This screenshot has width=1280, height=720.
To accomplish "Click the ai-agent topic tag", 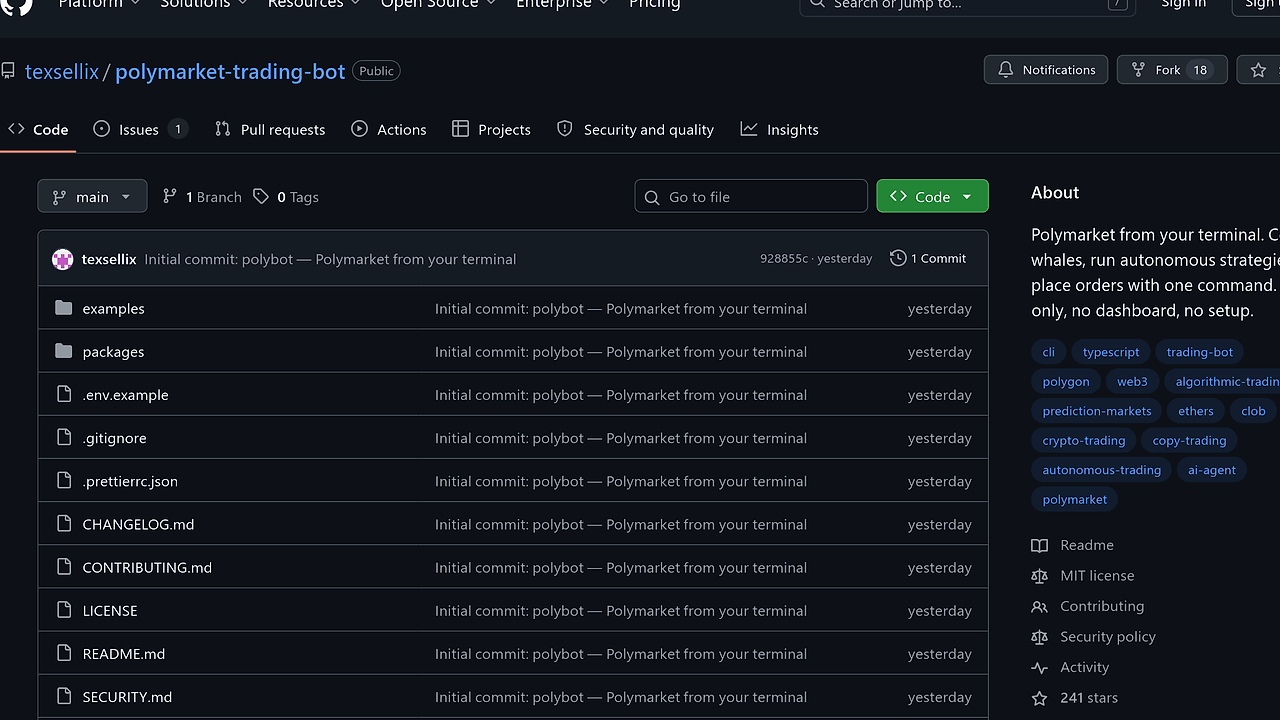I will coord(1212,470).
